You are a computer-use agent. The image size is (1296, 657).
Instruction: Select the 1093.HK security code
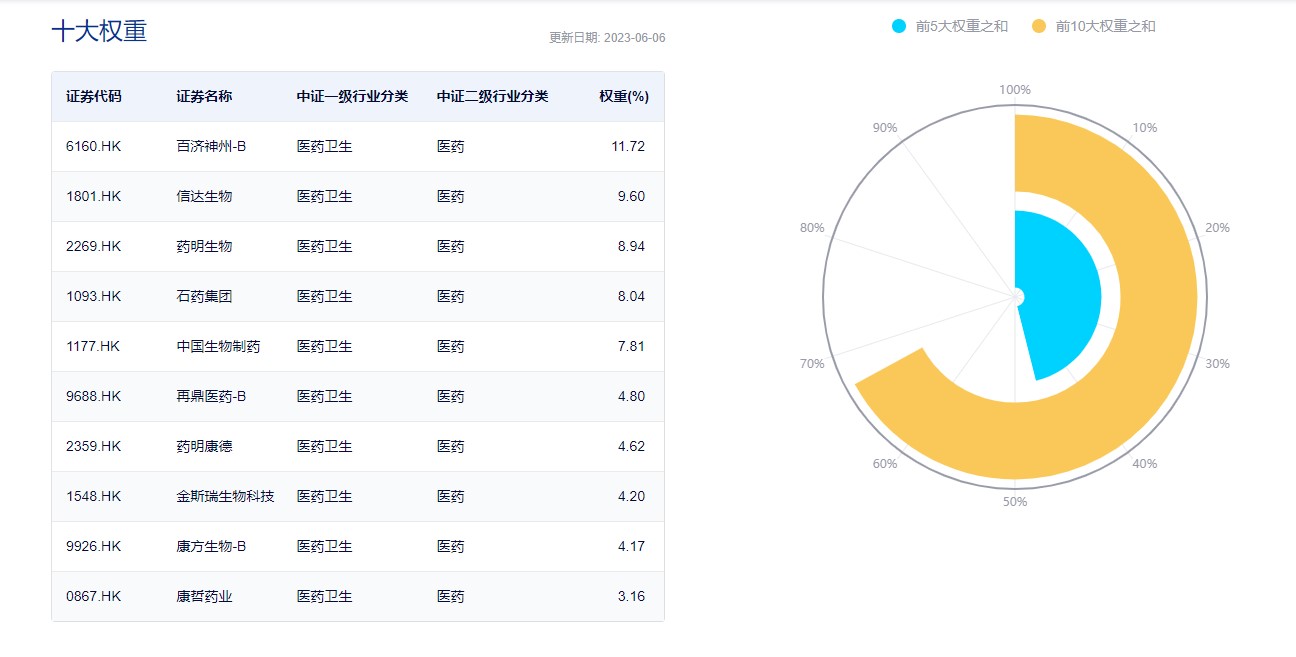pos(94,296)
